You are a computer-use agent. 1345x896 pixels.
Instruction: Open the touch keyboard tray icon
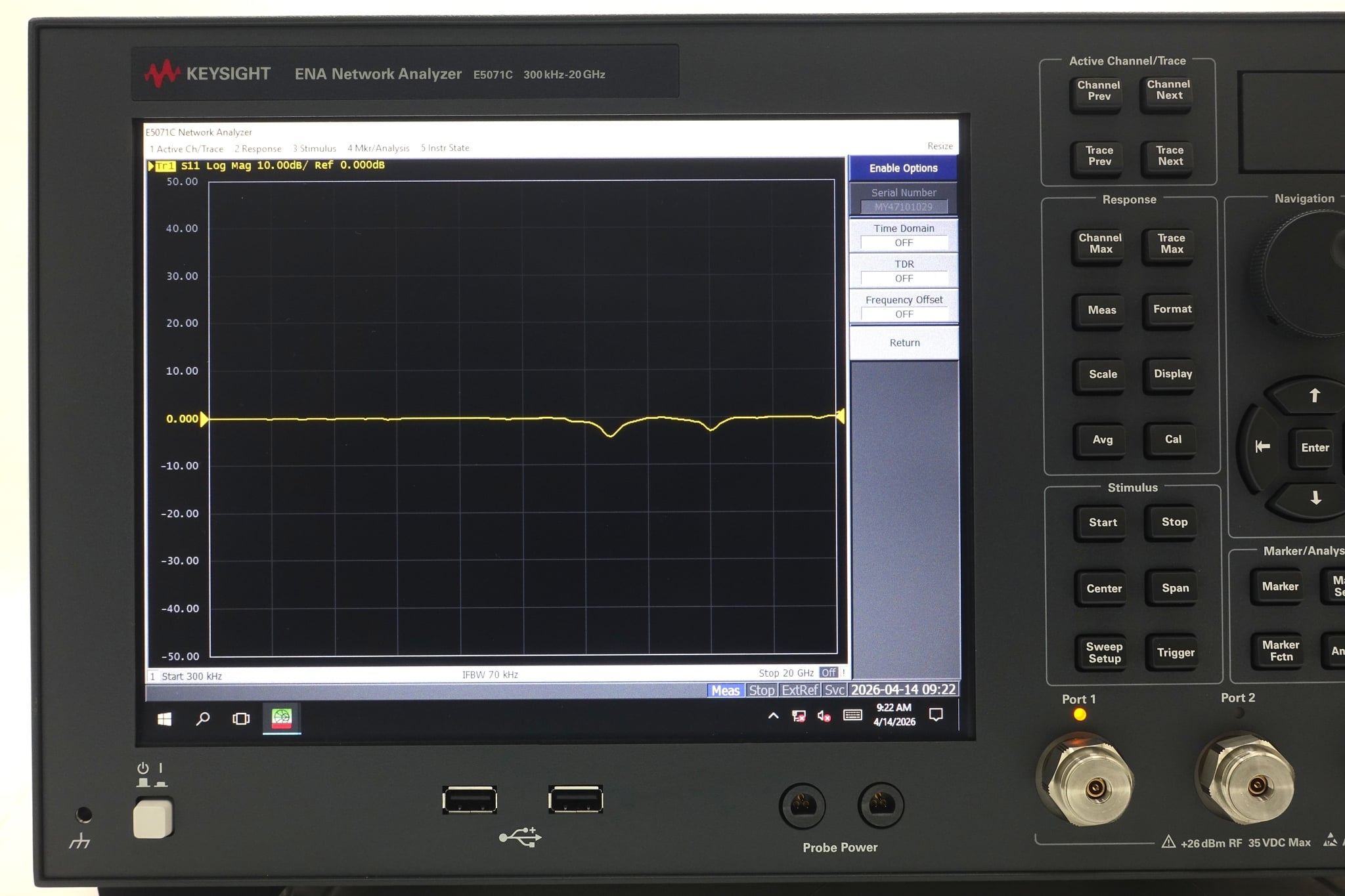click(852, 715)
